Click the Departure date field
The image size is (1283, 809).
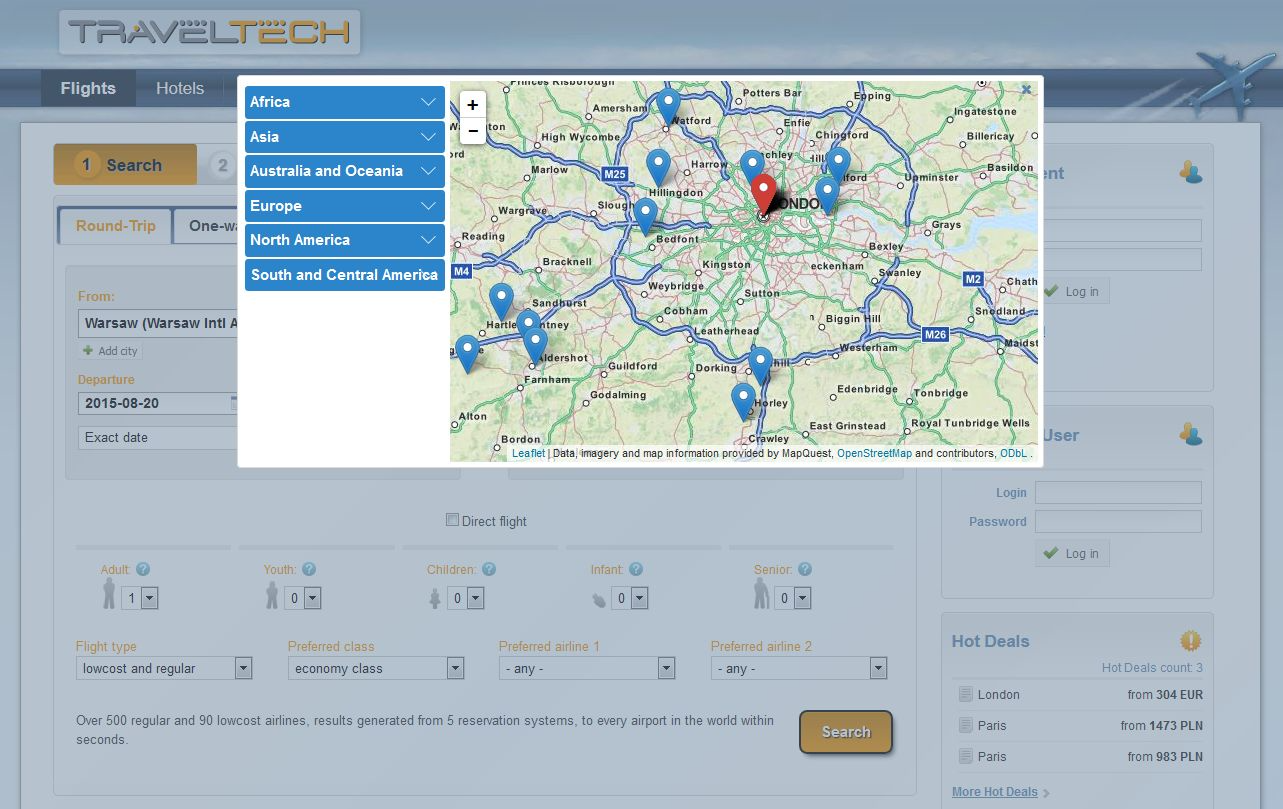157,403
